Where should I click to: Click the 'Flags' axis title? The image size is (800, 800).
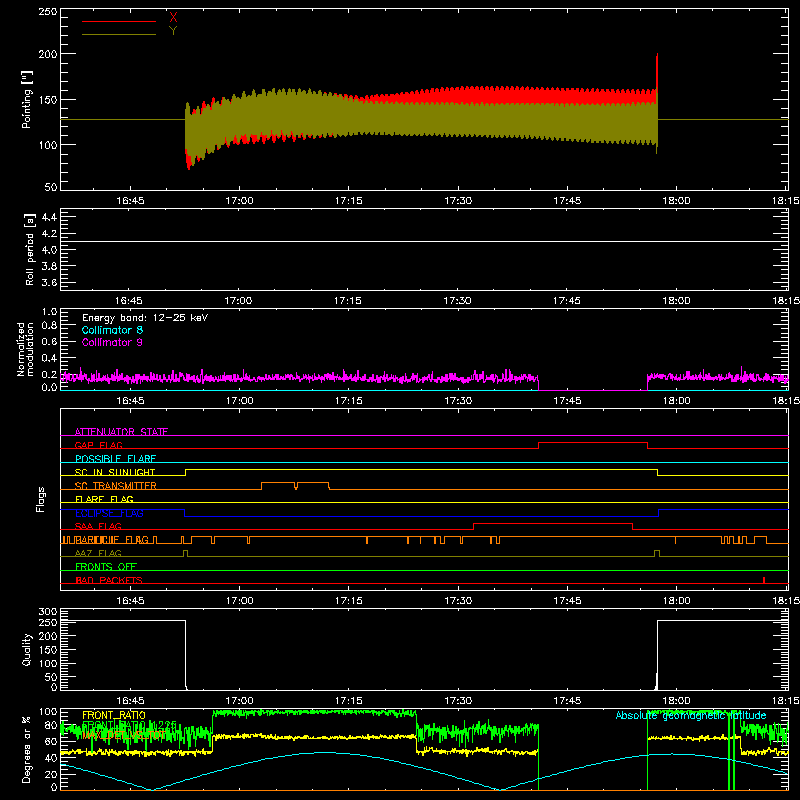(x=40, y=499)
